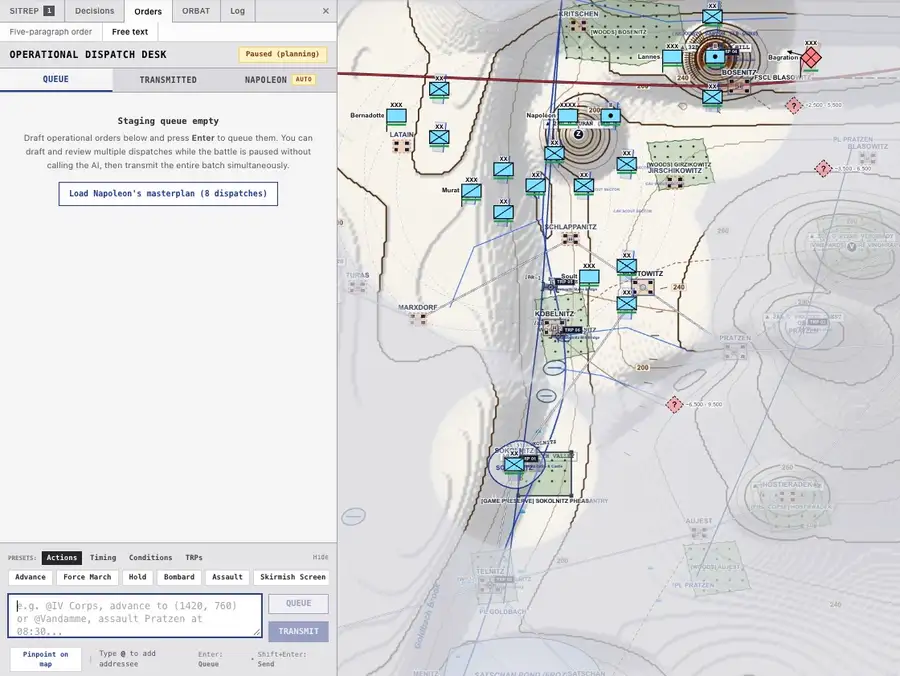Click Bagration's red enemy corps diamond
This screenshot has height=676, width=900.
coord(811,57)
